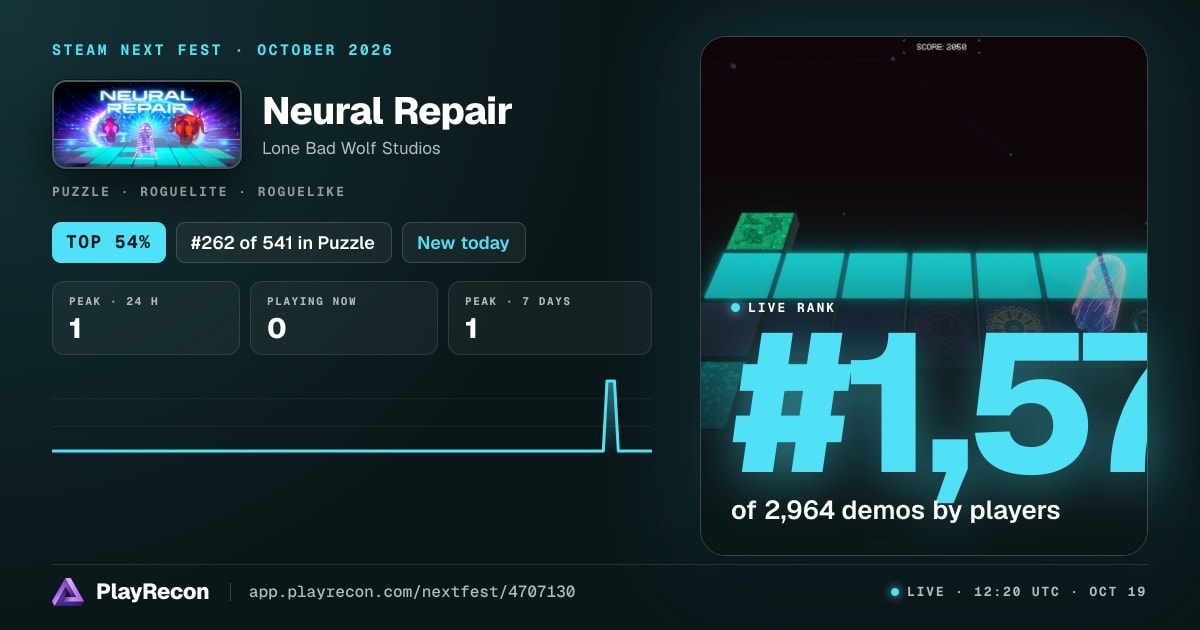Viewport: 1200px width, 630px height.
Task: Click the Neural Repair game title
Action: 387,111
